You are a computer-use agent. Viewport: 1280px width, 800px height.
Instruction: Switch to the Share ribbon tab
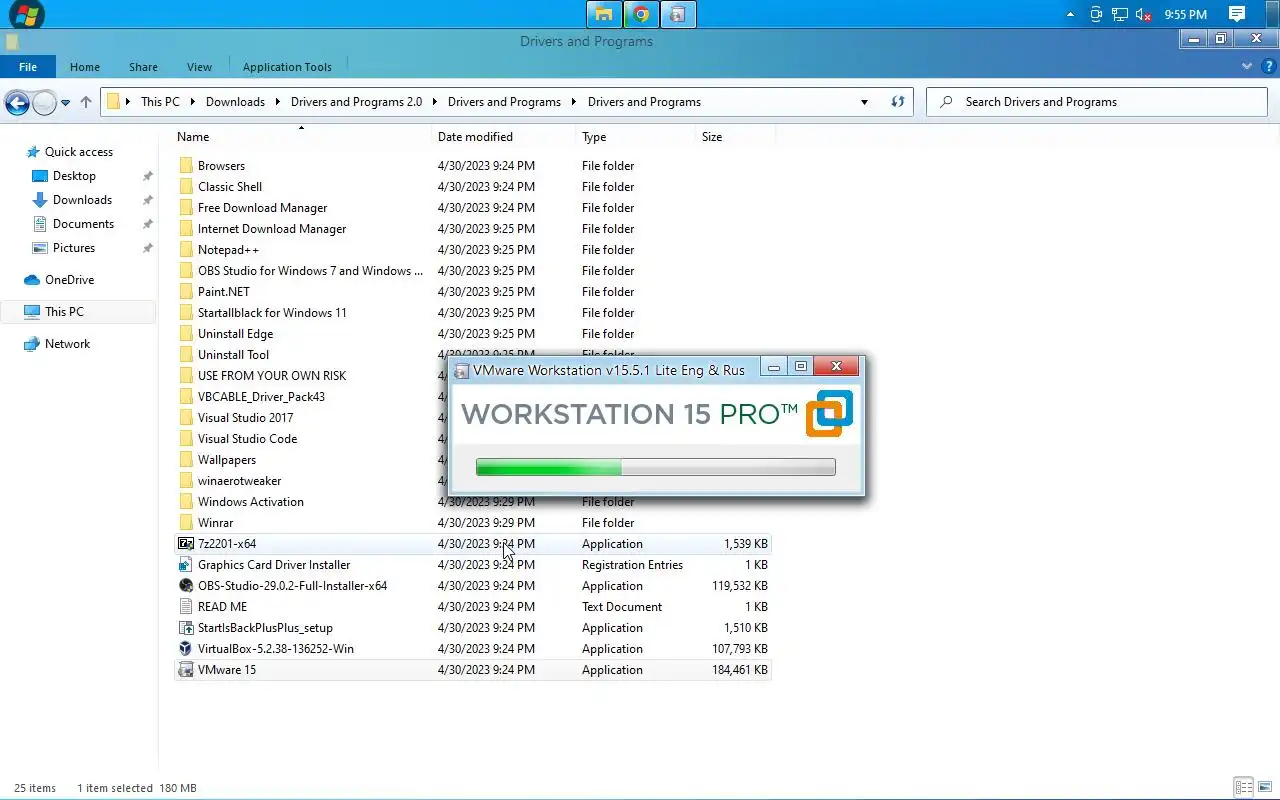click(x=143, y=67)
